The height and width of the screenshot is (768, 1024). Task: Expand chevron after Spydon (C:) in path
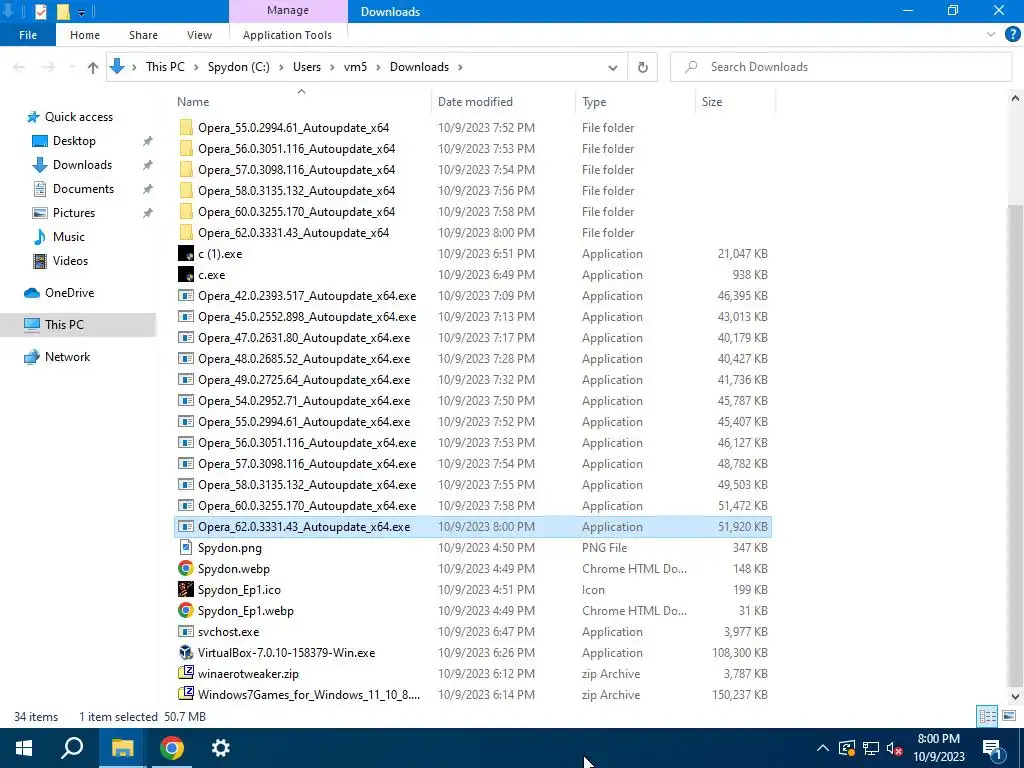[281, 67]
